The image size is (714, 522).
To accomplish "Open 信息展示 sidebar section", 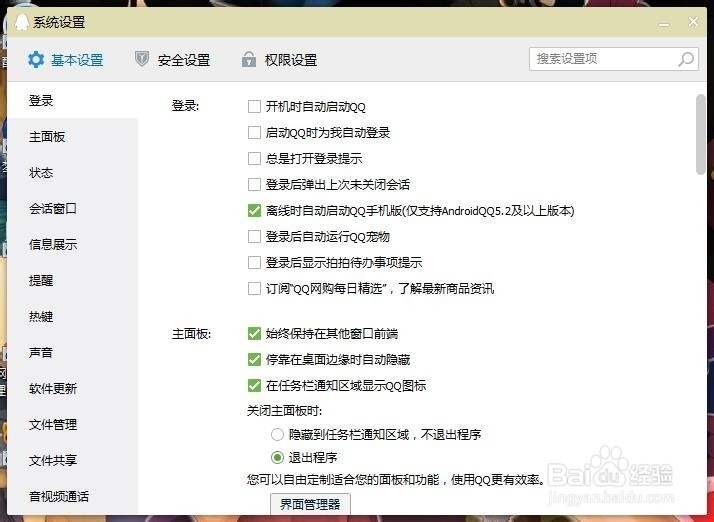I will click(72, 245).
